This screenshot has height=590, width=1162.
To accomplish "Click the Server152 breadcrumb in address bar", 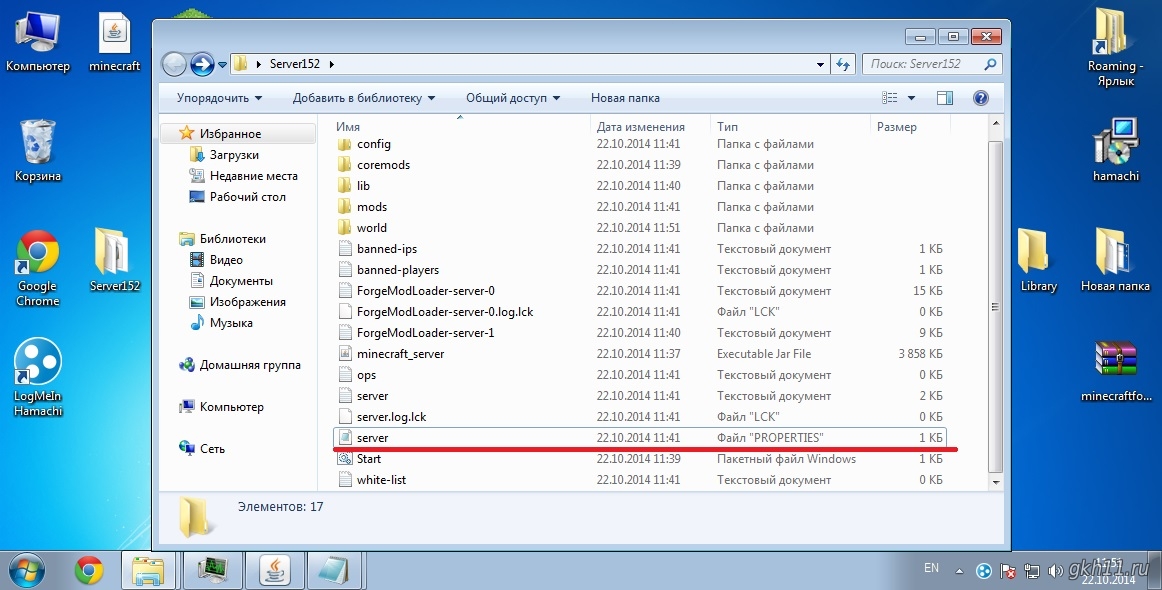I will tap(294, 64).
